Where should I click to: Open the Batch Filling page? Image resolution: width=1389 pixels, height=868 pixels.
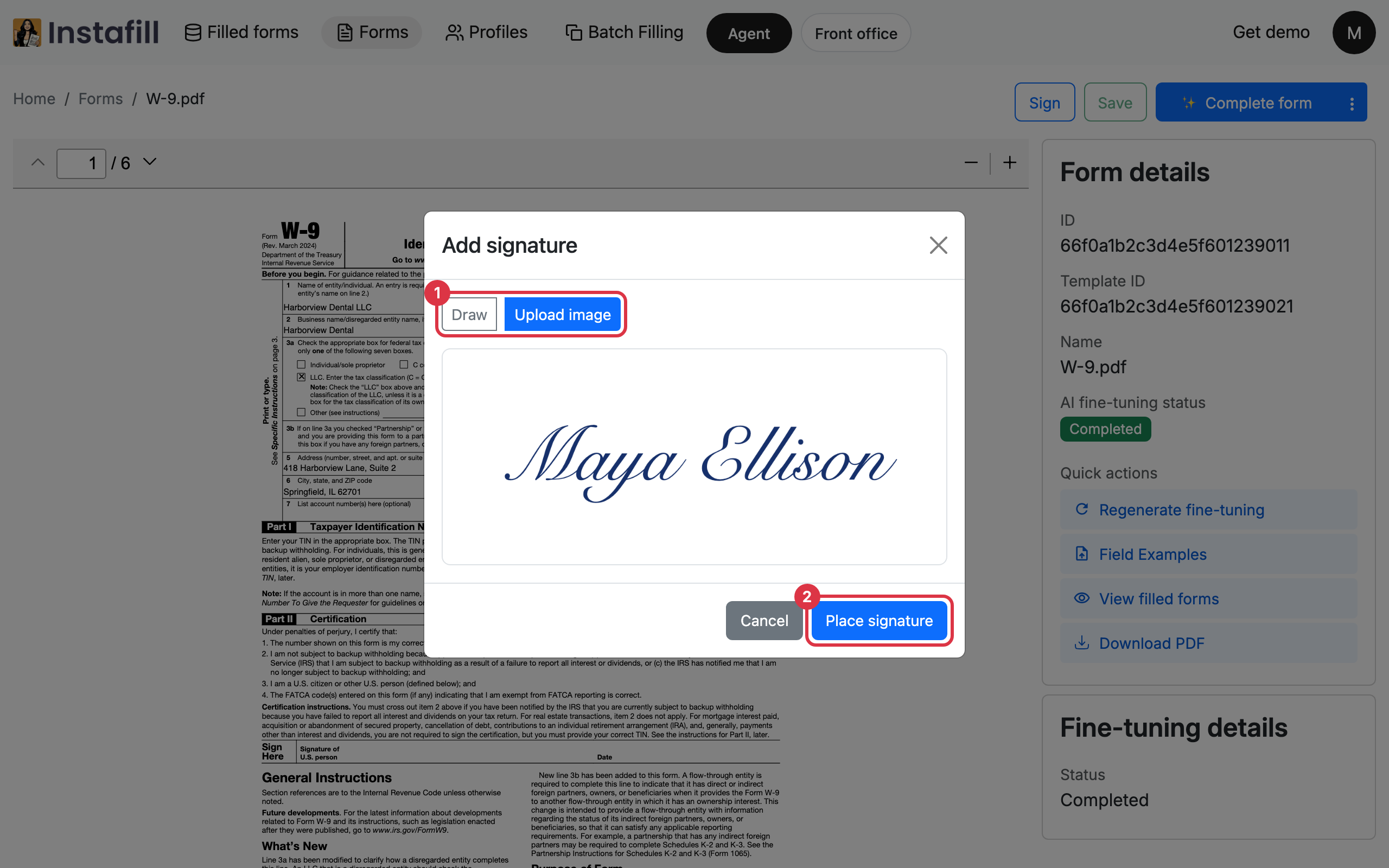point(624,32)
